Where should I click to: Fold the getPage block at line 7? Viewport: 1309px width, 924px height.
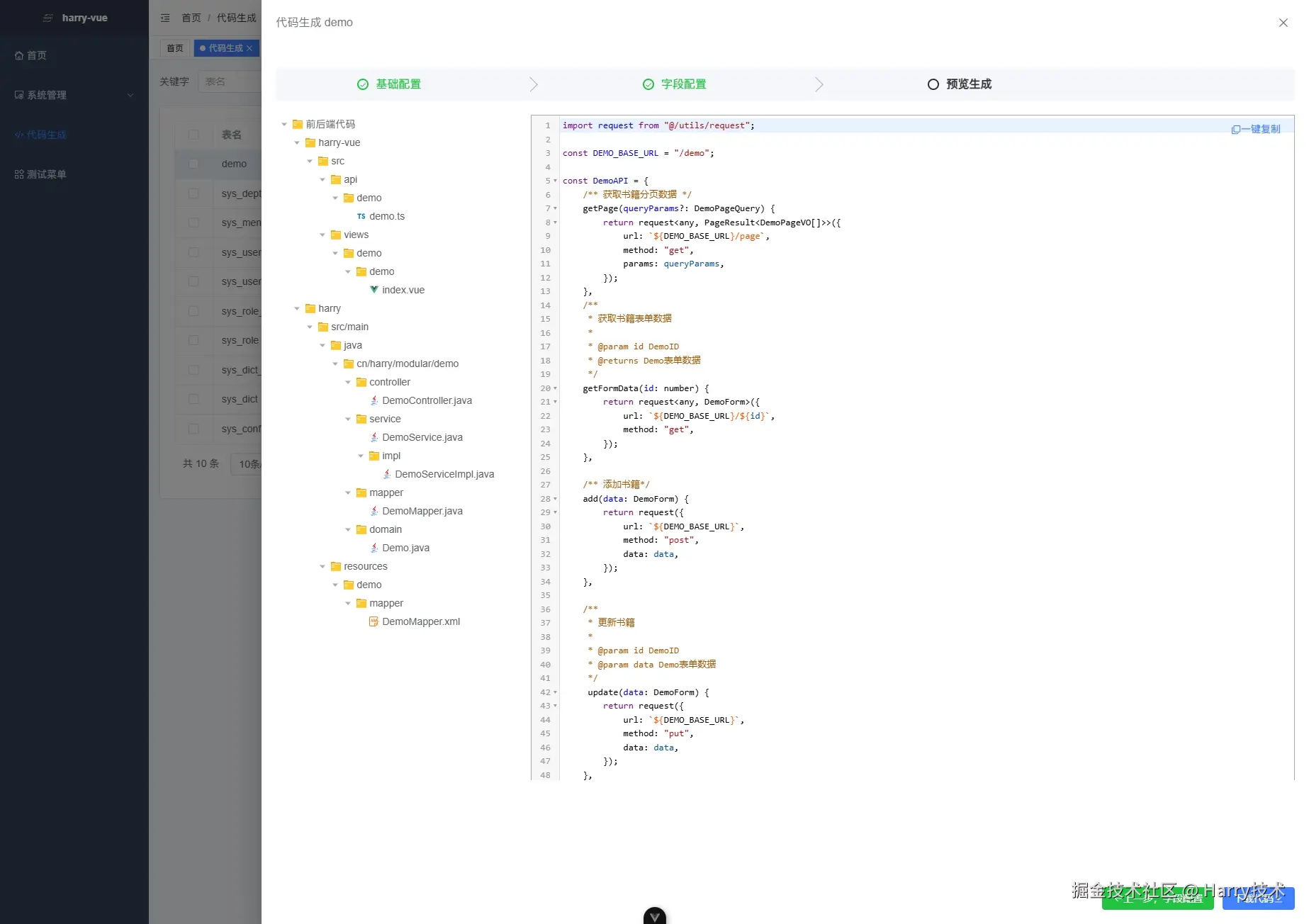555,208
